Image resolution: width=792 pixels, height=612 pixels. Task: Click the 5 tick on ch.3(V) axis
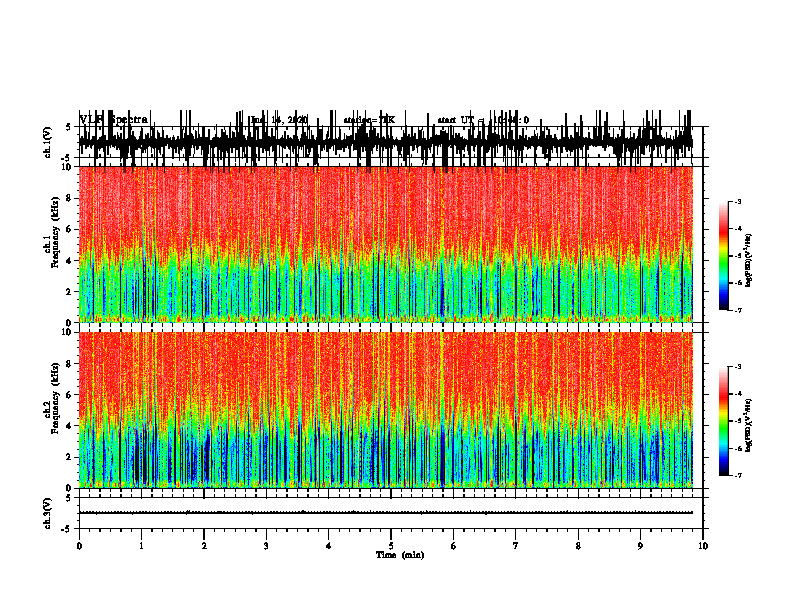tap(70, 498)
